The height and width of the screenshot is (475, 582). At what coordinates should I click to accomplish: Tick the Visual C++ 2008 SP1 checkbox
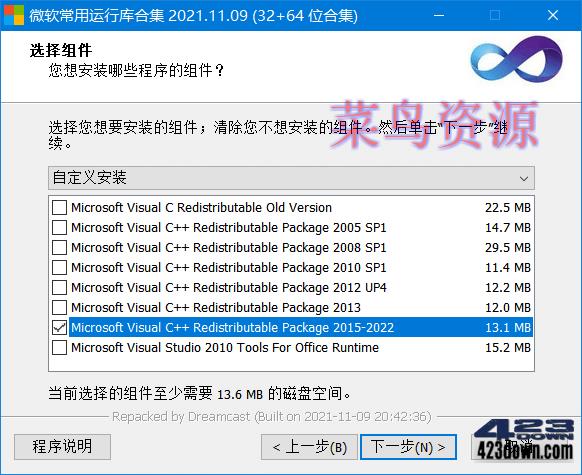[59, 248]
